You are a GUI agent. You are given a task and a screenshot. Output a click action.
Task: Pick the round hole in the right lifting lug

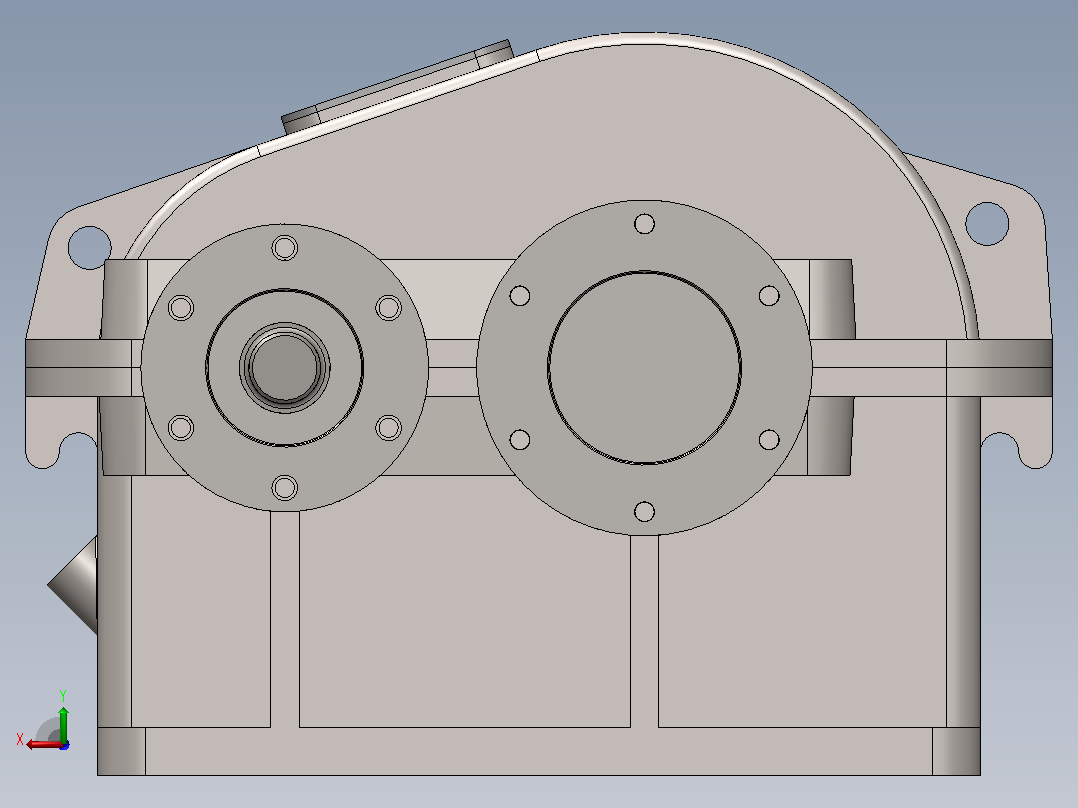tap(987, 223)
